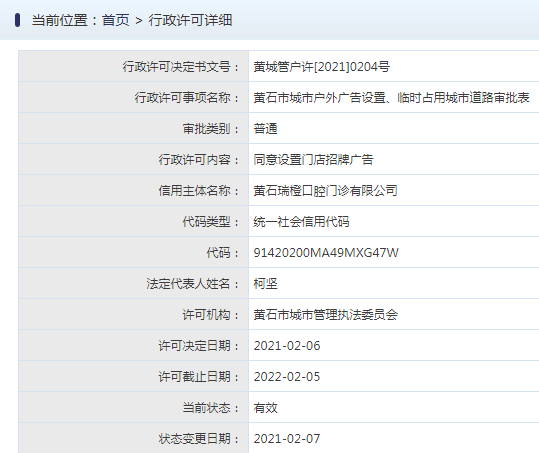539x453 pixels.
Task: Click the 信用主体名称 label cell
Action: pyautogui.click(x=134, y=190)
